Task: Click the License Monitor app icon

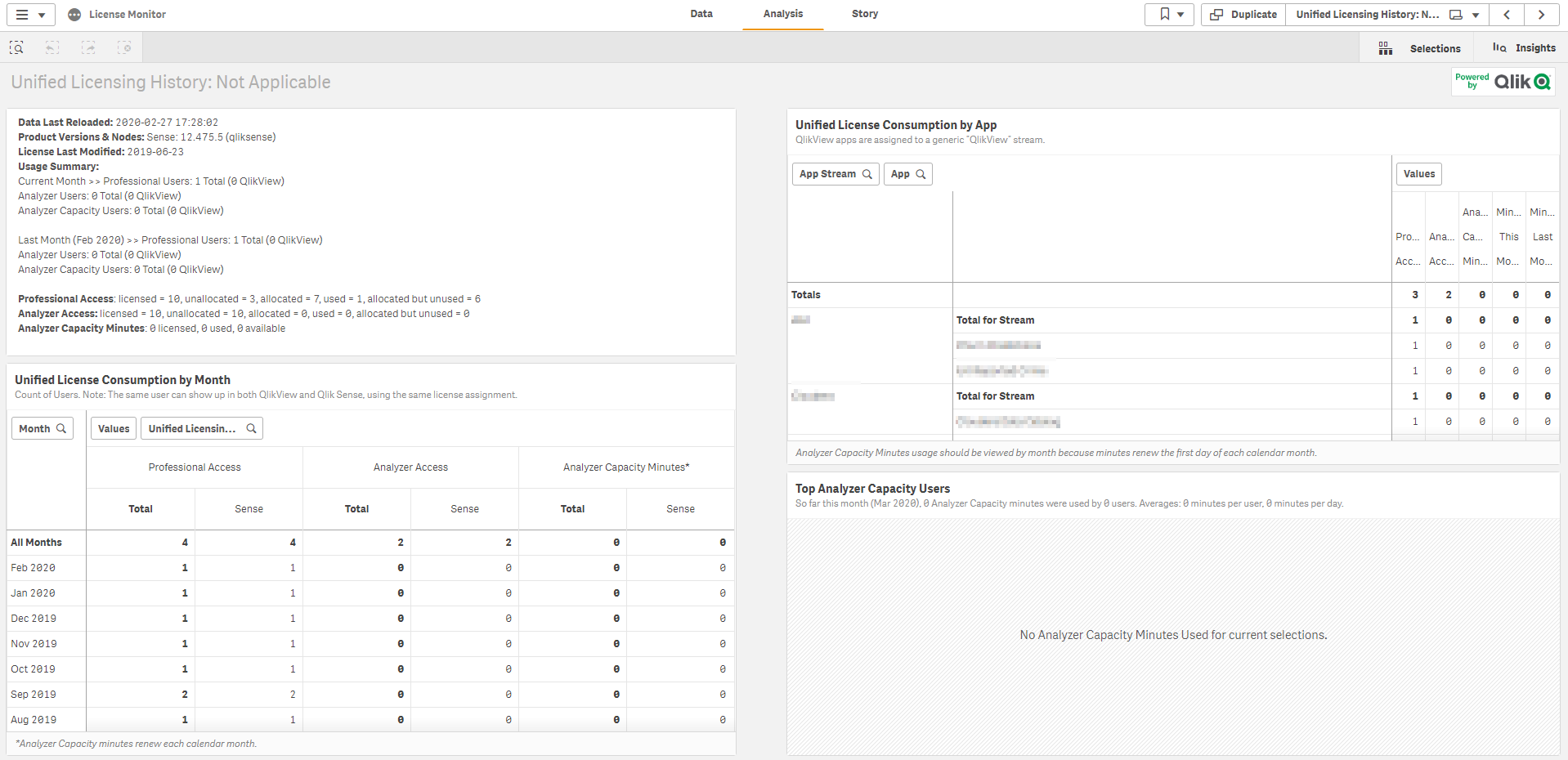Action: click(74, 15)
